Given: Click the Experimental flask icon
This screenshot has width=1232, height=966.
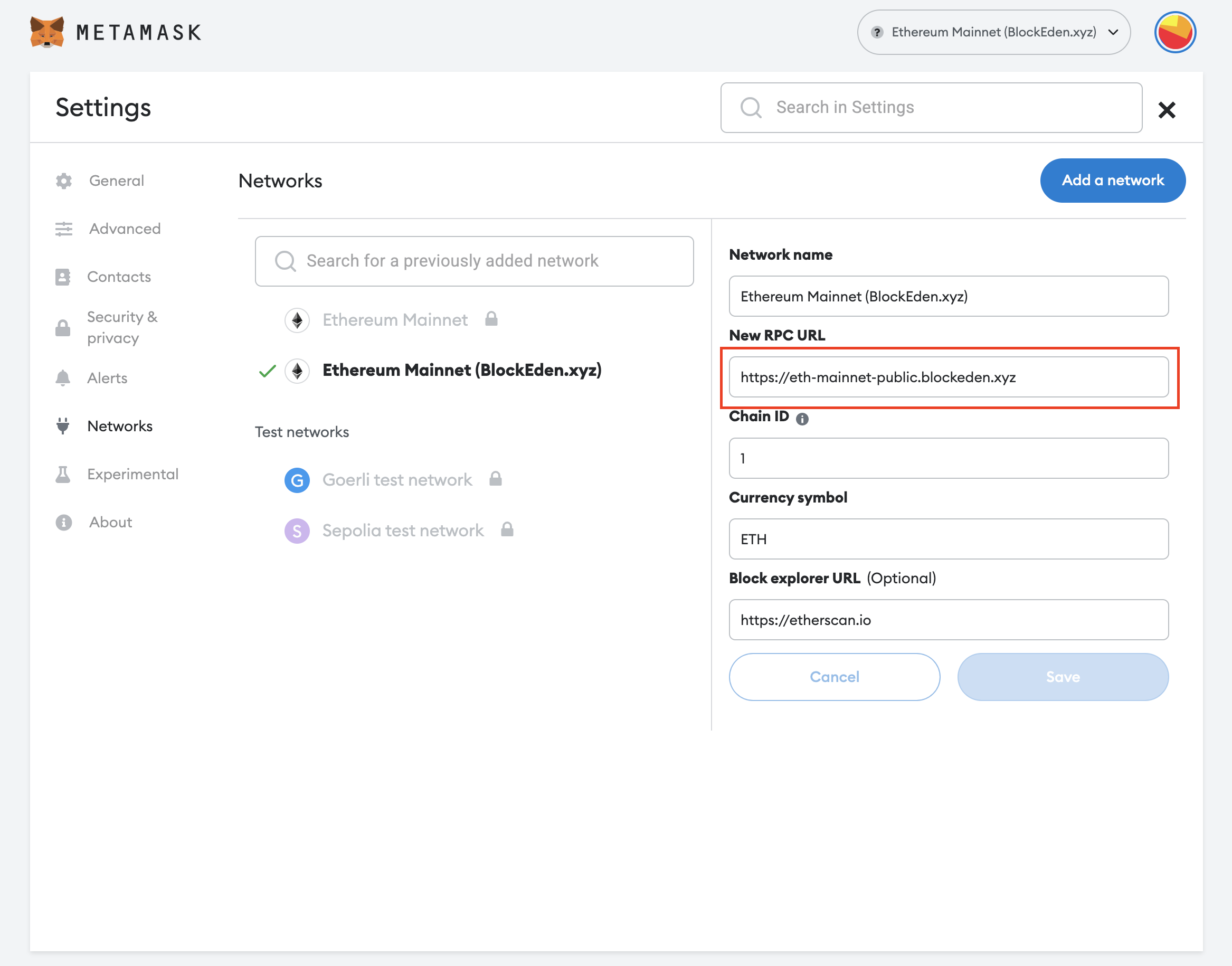Looking at the screenshot, I should [x=63, y=474].
